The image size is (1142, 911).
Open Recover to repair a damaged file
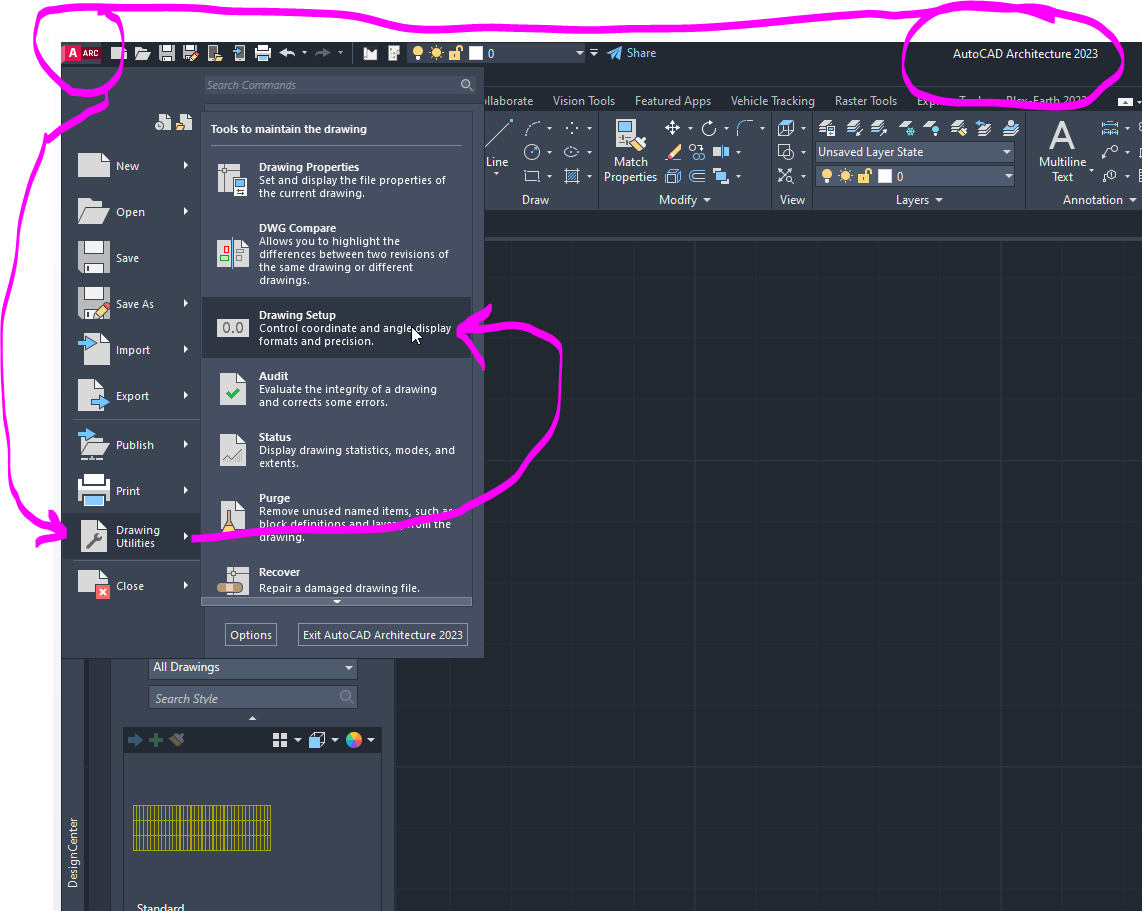pyautogui.click(x=300, y=578)
